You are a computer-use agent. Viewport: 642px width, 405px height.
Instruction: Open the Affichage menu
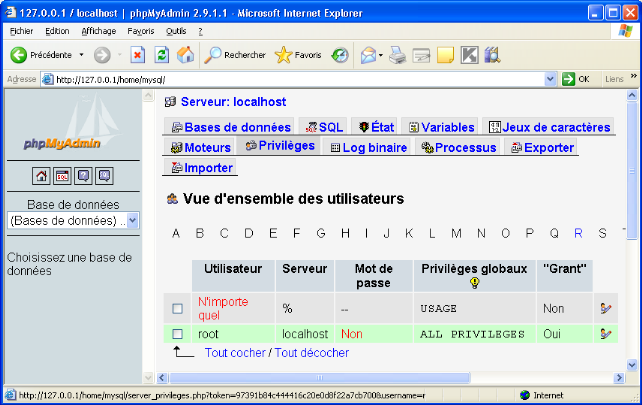point(98,31)
